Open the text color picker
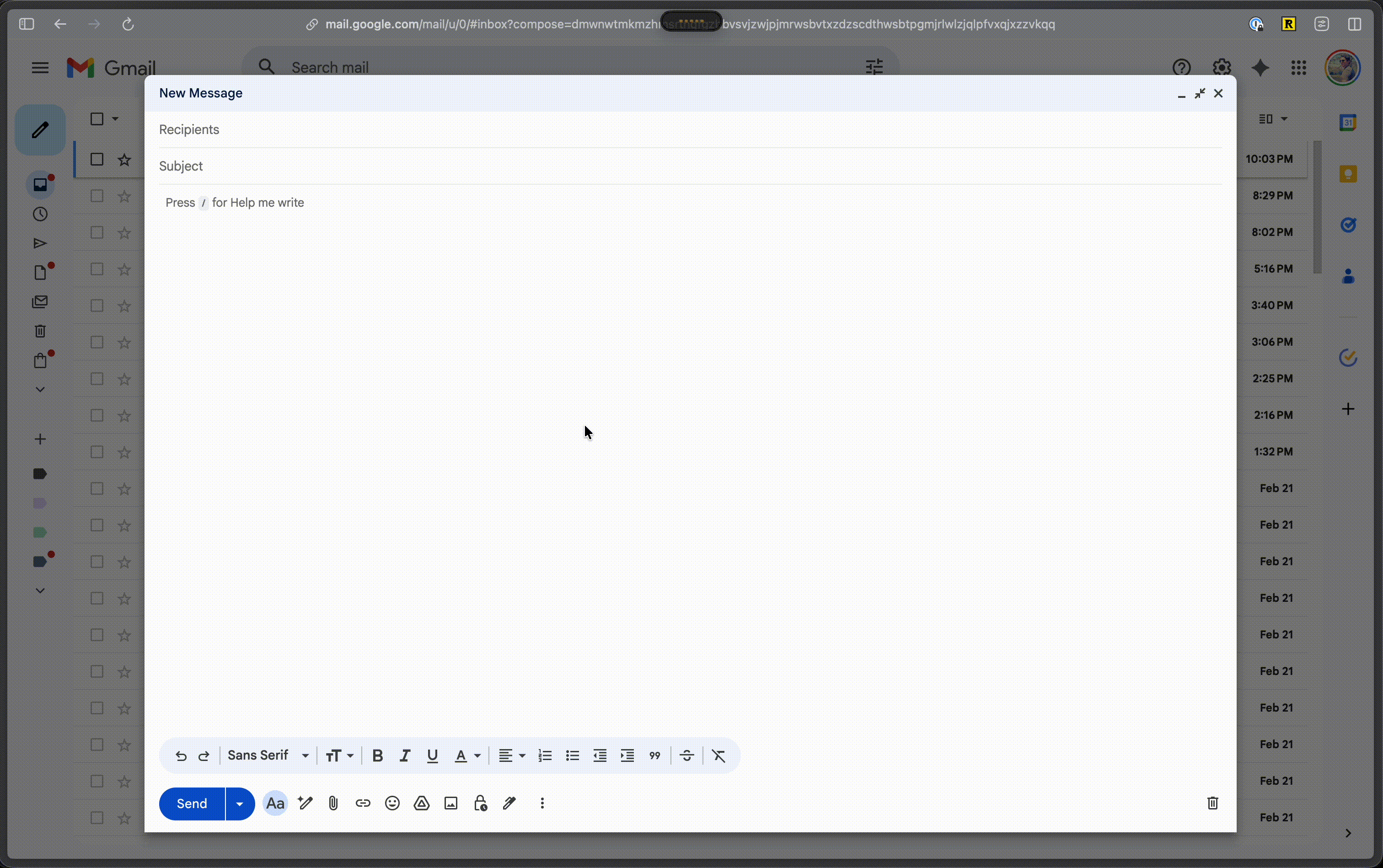Image resolution: width=1383 pixels, height=868 pixels. click(x=467, y=755)
